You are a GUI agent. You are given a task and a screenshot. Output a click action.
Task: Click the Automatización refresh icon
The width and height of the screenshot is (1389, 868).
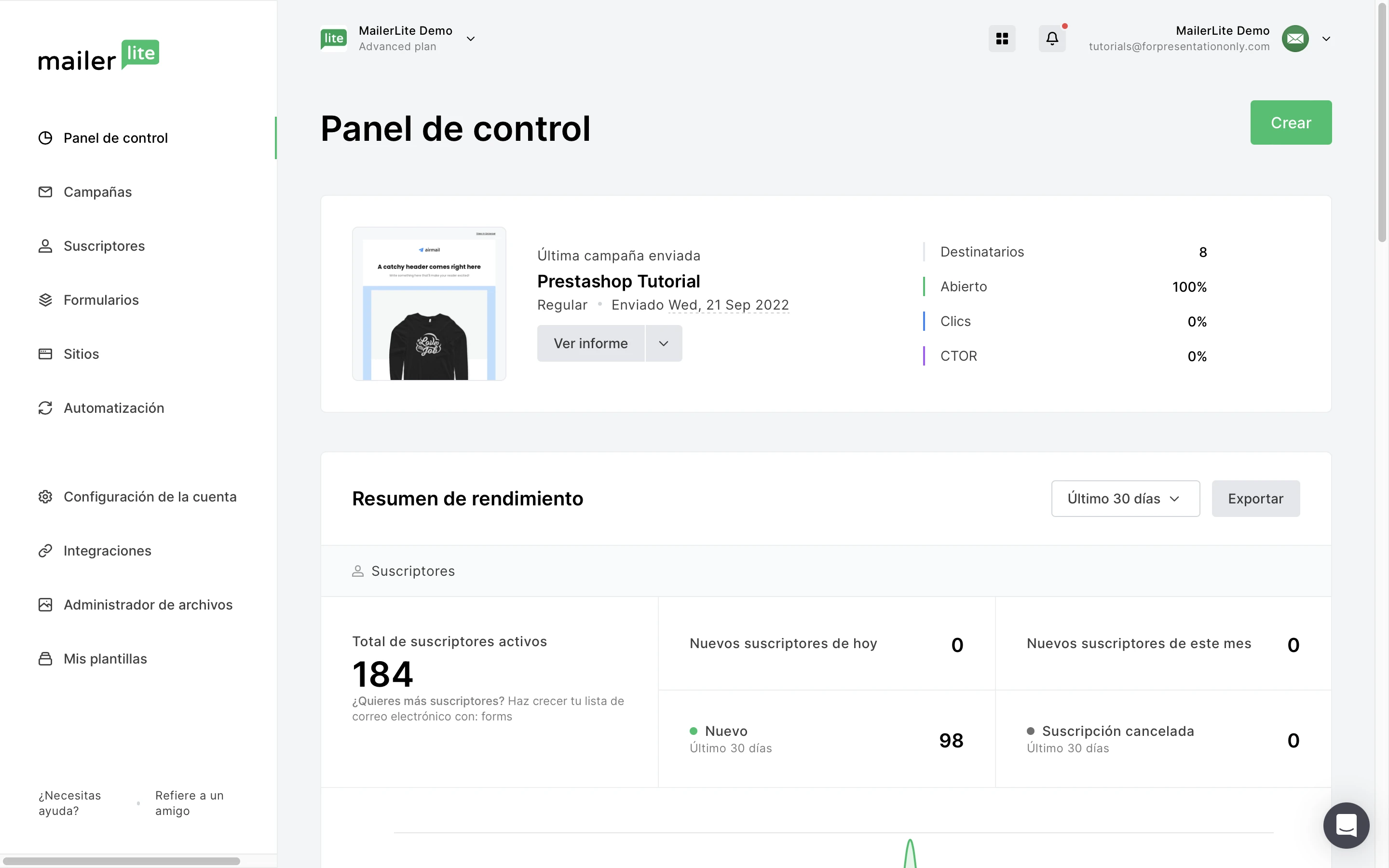click(45, 408)
